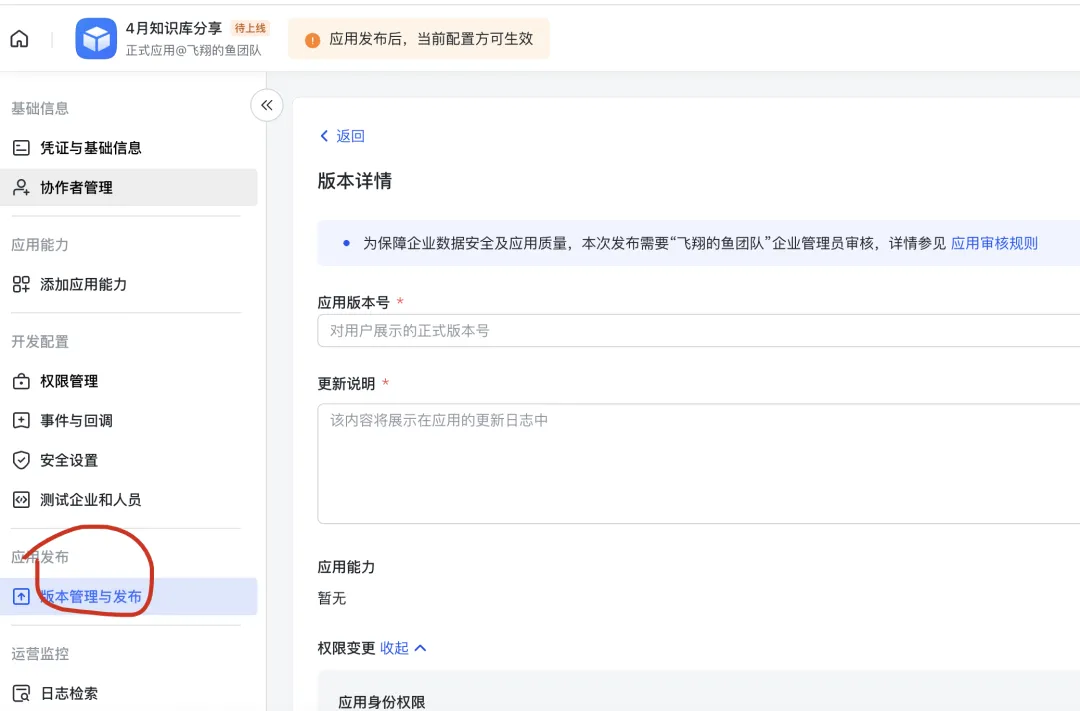Image resolution: width=1080 pixels, height=711 pixels.
Task: Open the 应用审核规则 link
Action: [x=994, y=243]
